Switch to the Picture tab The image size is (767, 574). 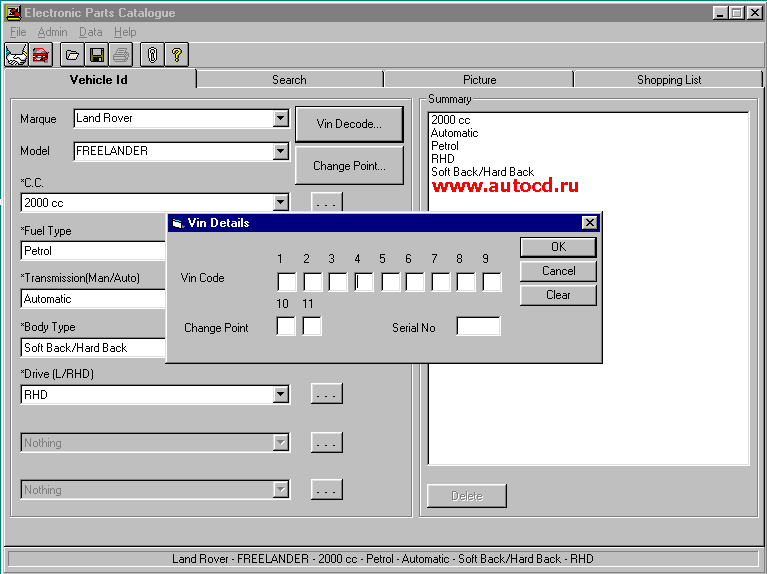click(479, 80)
